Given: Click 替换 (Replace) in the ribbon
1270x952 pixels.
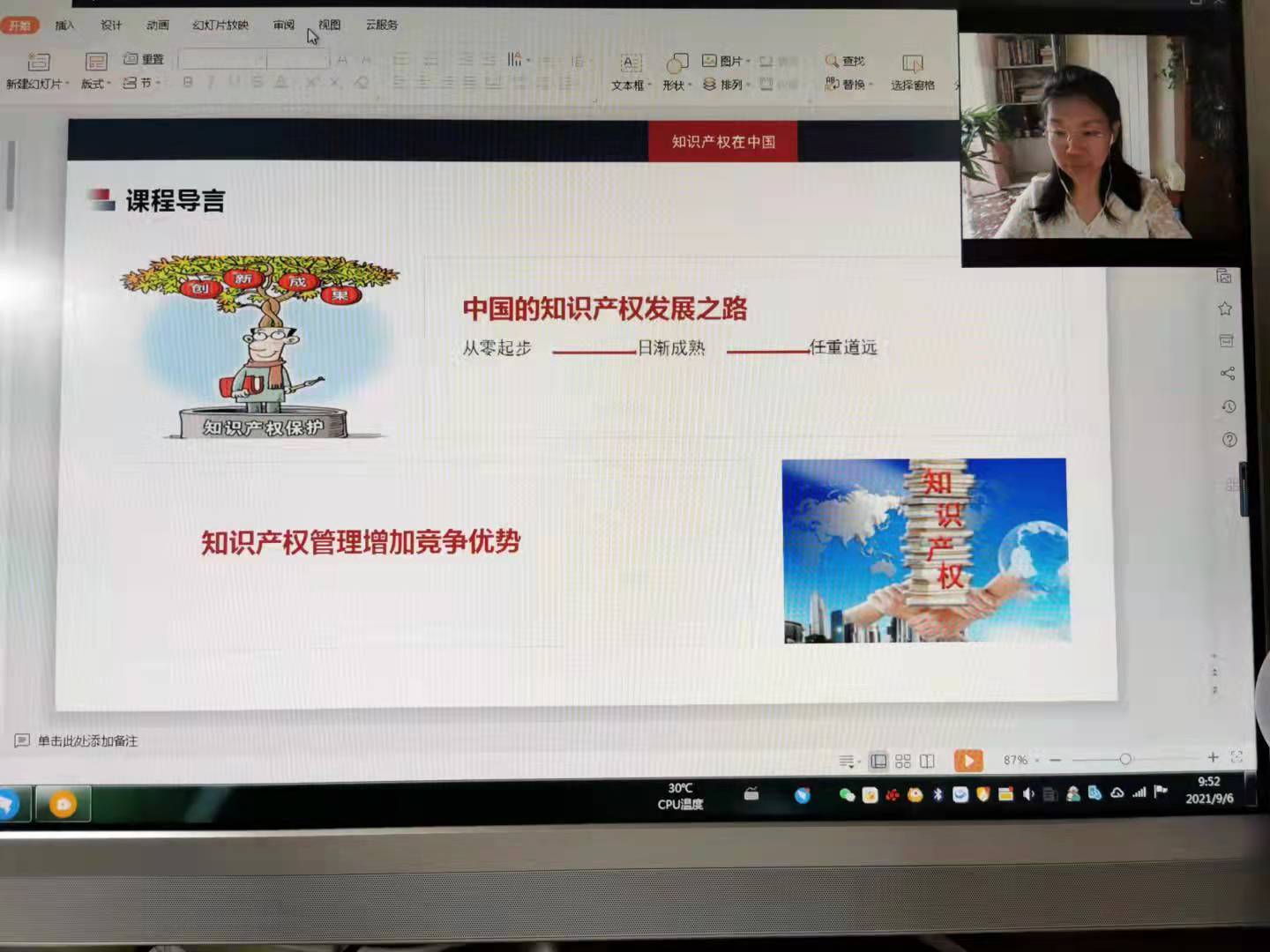Looking at the screenshot, I should click(x=847, y=85).
